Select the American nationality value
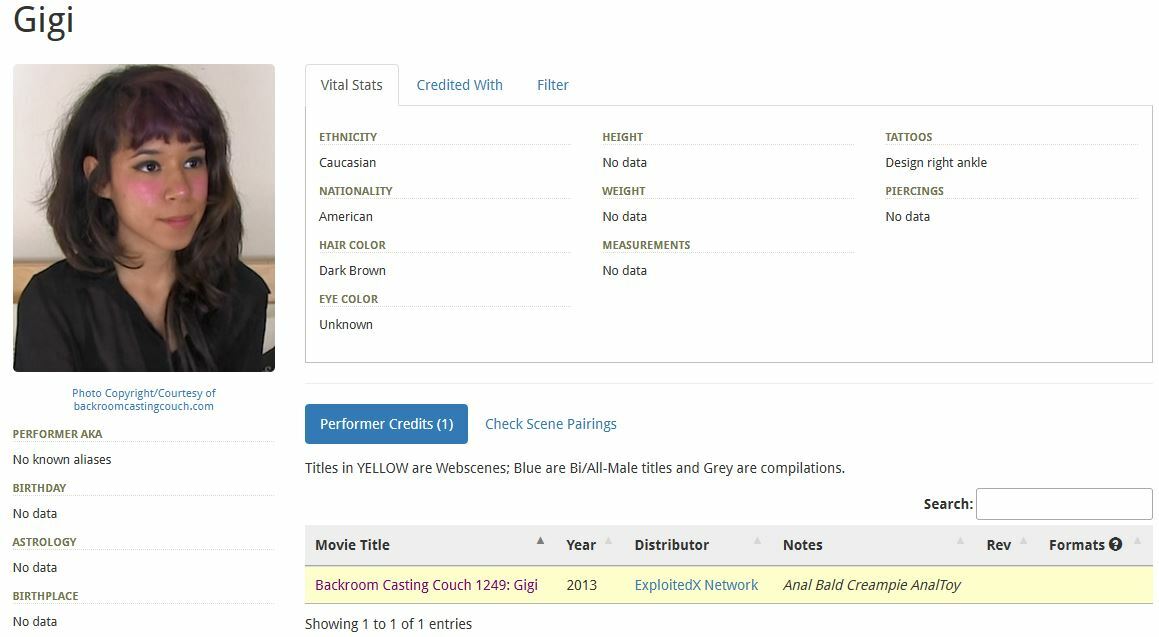The image size is (1159, 637). click(346, 217)
